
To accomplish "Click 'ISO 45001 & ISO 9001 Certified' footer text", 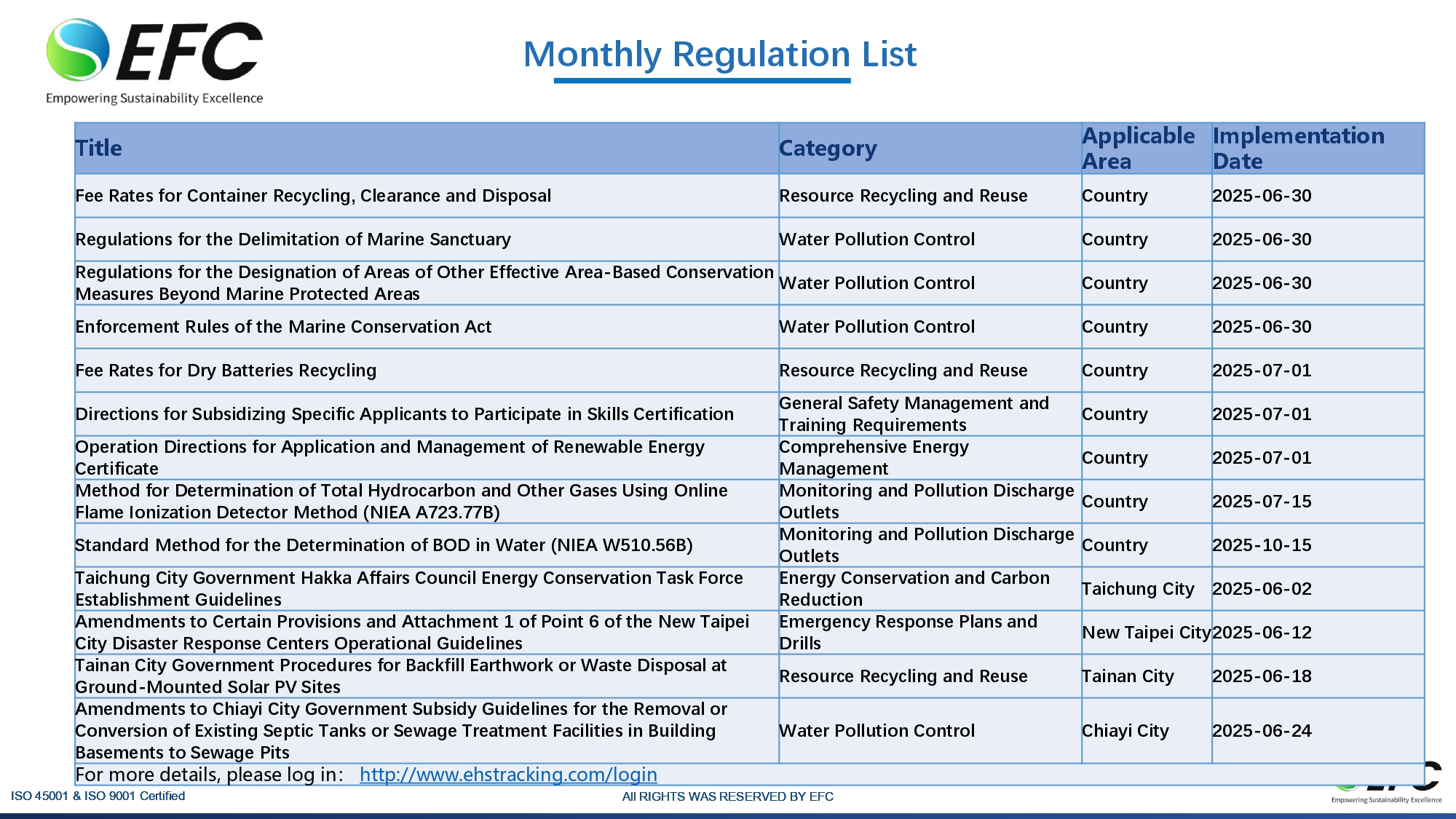I will pos(98,796).
